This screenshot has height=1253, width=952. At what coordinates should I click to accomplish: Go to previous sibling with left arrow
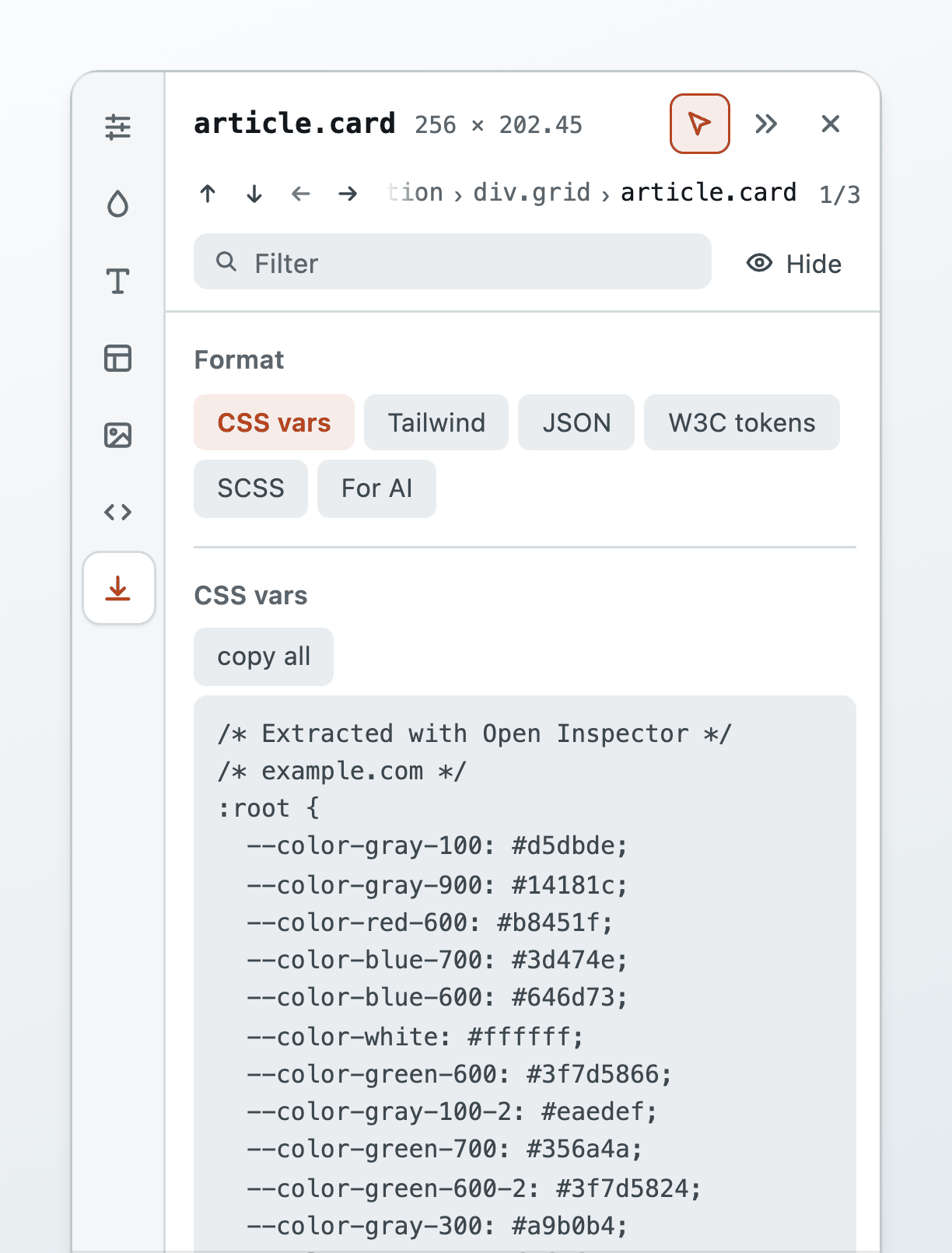(x=301, y=193)
